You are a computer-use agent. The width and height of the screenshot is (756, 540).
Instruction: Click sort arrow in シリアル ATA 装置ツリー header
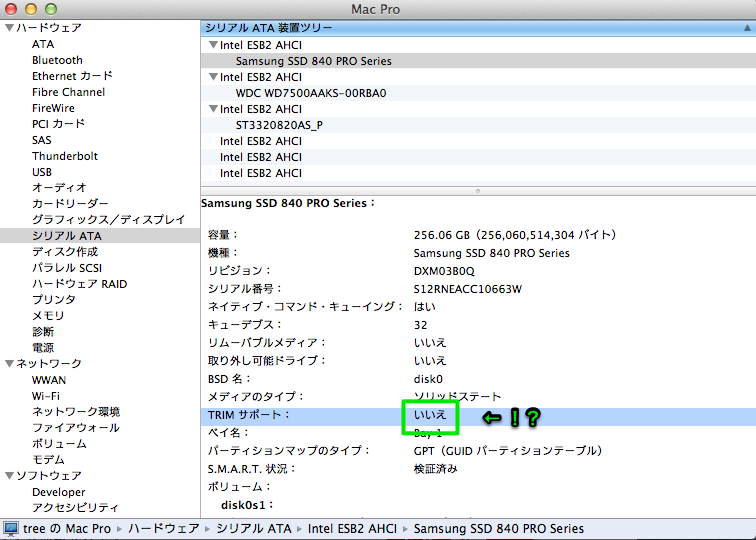pos(747,28)
